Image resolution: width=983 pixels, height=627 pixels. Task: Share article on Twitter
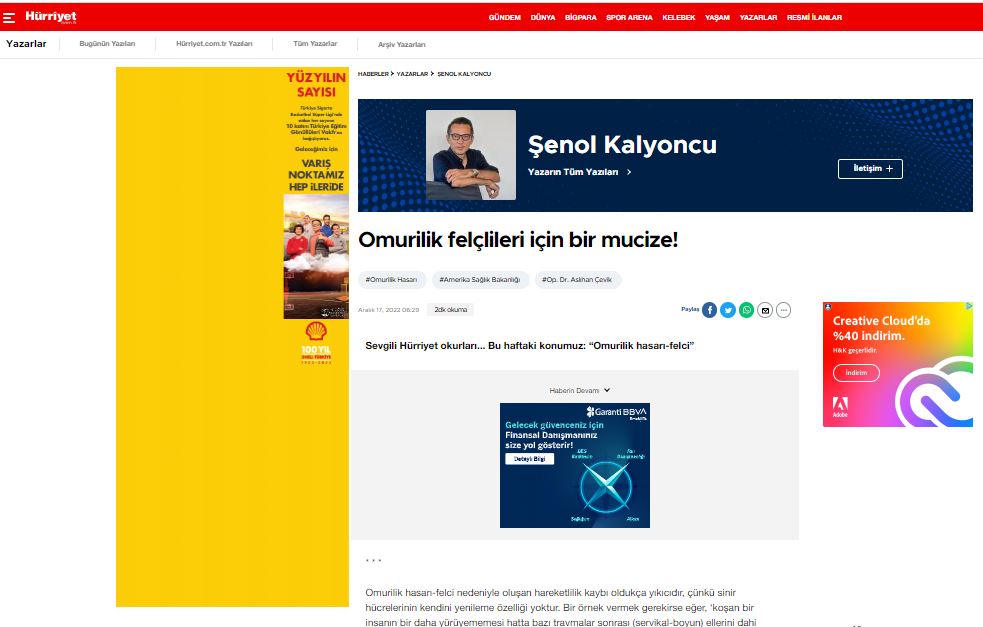[x=728, y=310]
